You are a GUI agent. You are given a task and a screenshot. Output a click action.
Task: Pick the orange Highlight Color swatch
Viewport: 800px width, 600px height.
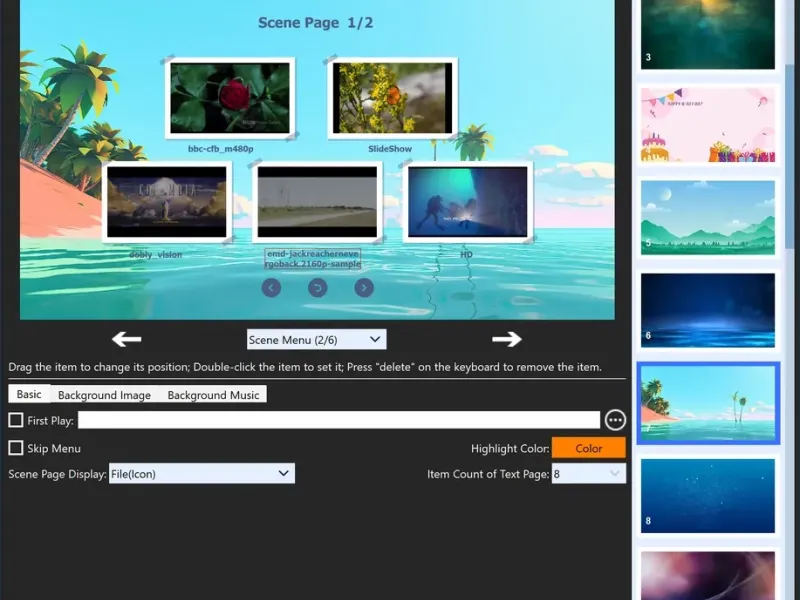pos(589,448)
